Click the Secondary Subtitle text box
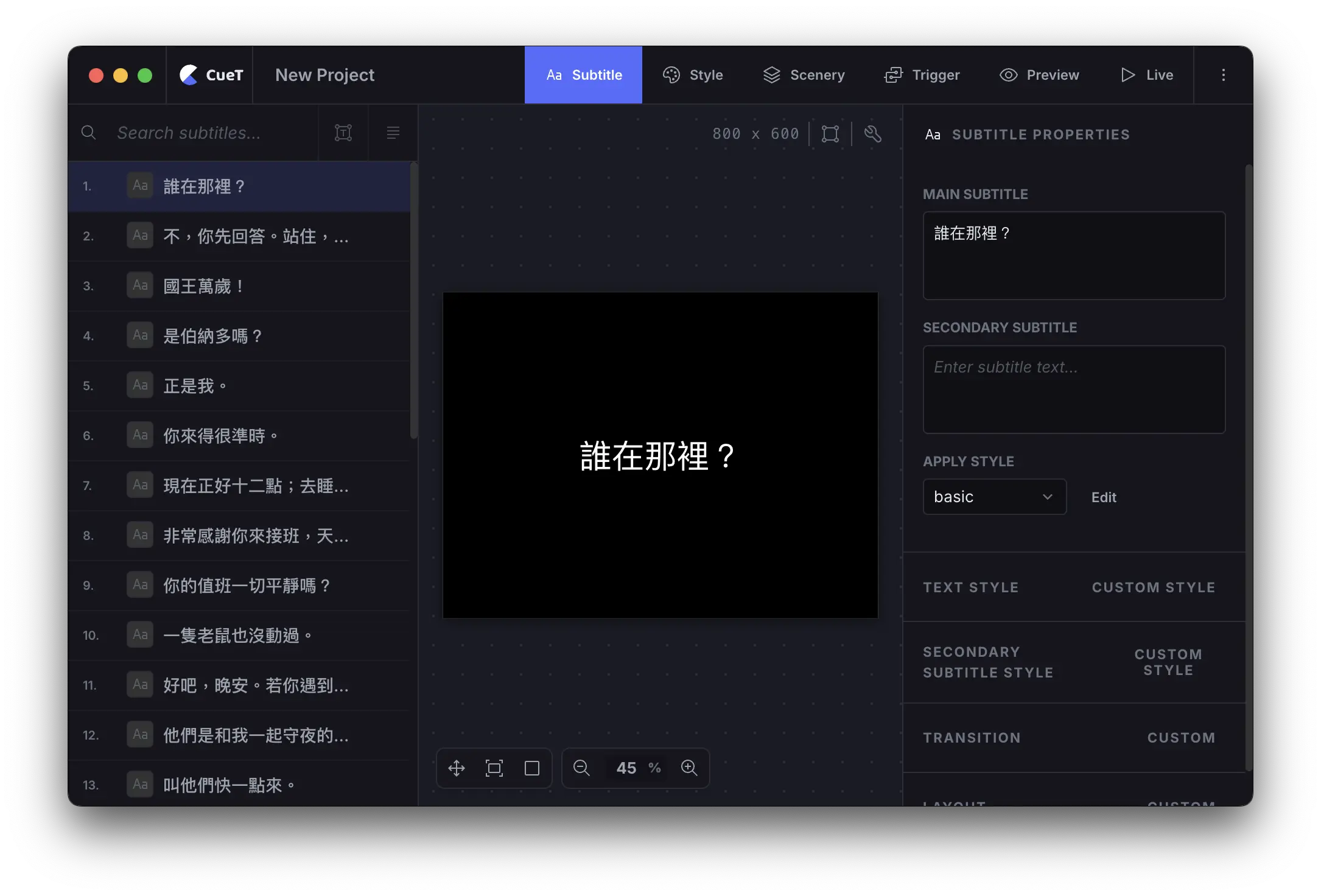This screenshot has width=1321, height=896. pos(1074,390)
